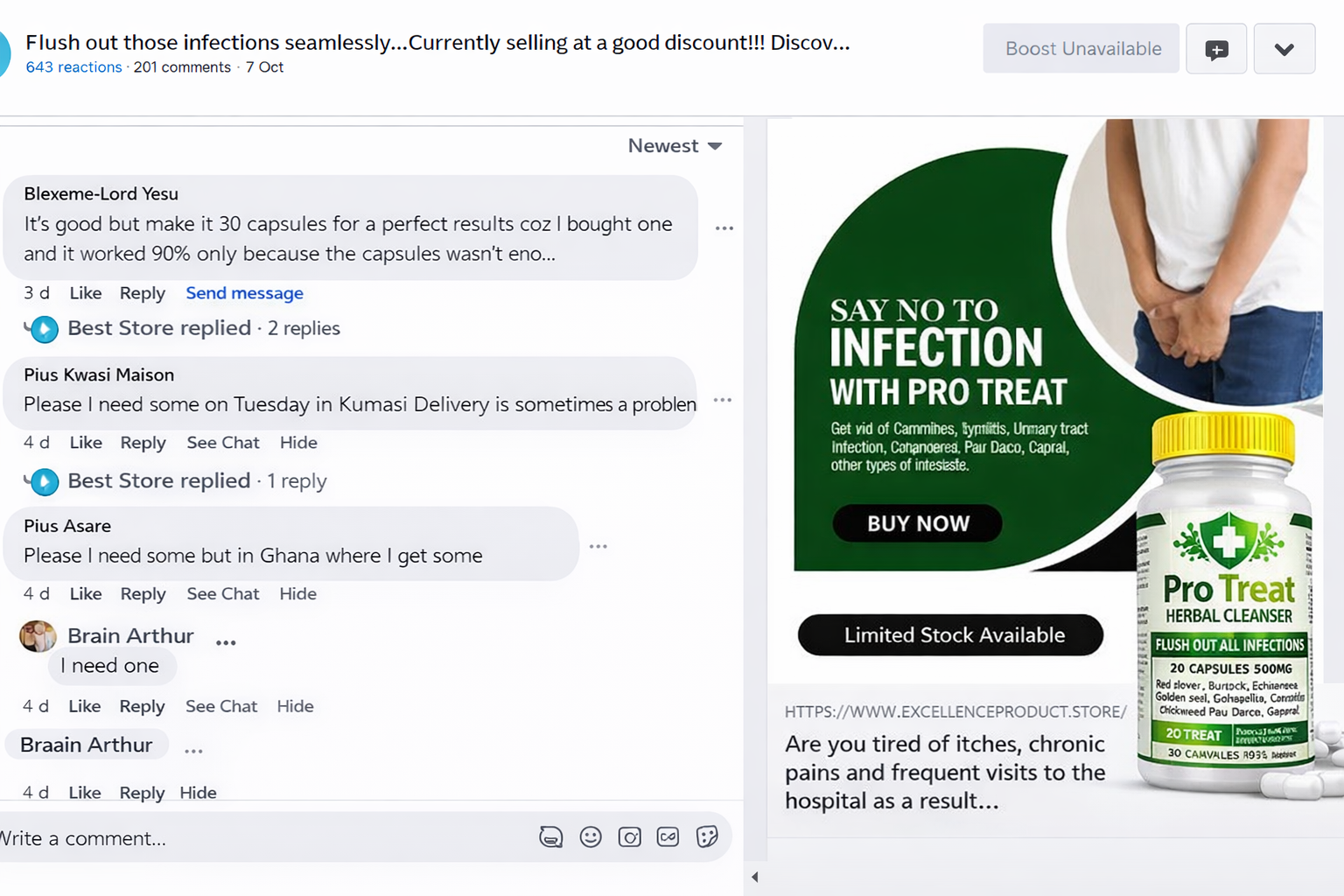1344x896 pixels.
Task: Collapse the side panel with the left arrow
Action: 754,877
